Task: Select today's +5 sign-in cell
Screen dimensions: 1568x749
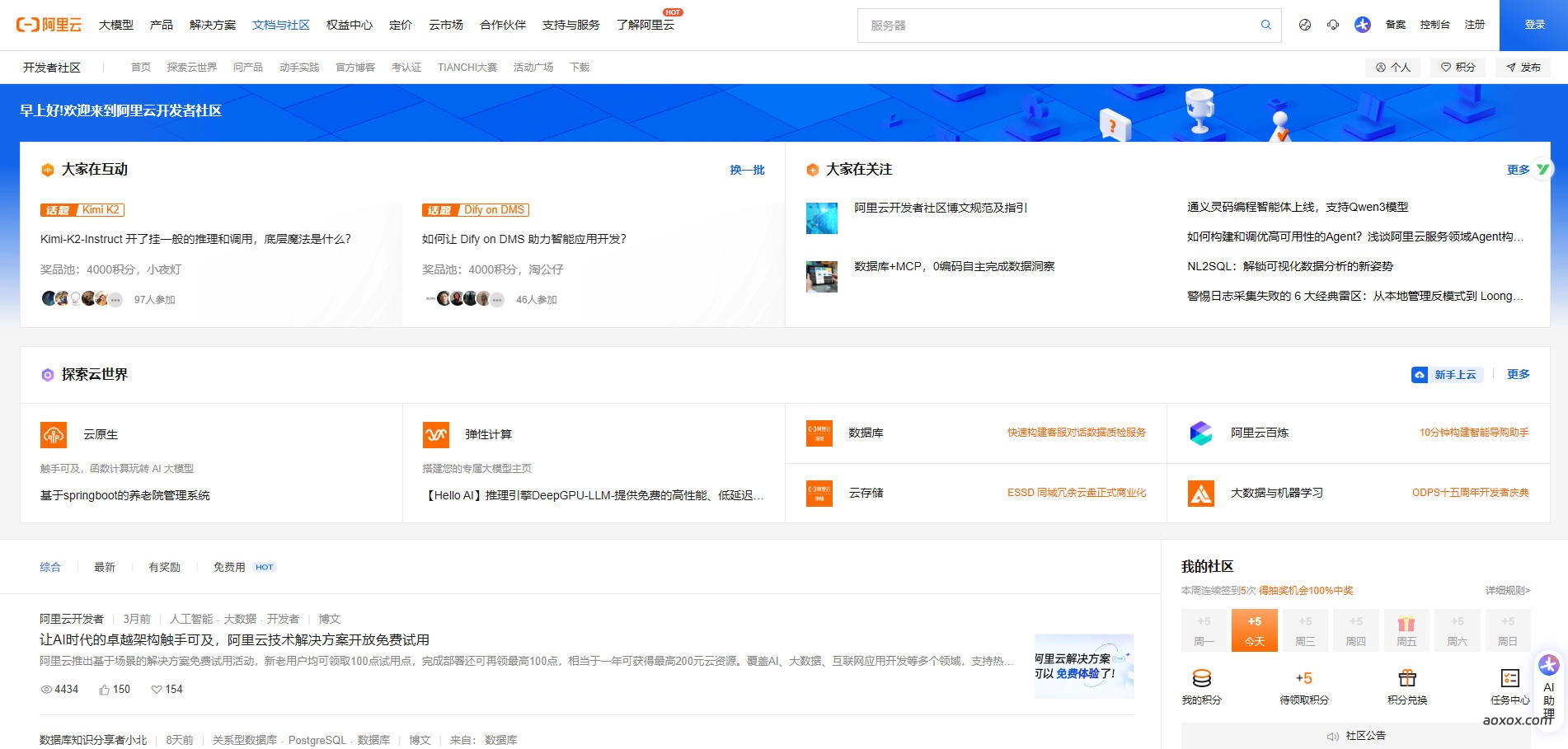Action: 1254,630
